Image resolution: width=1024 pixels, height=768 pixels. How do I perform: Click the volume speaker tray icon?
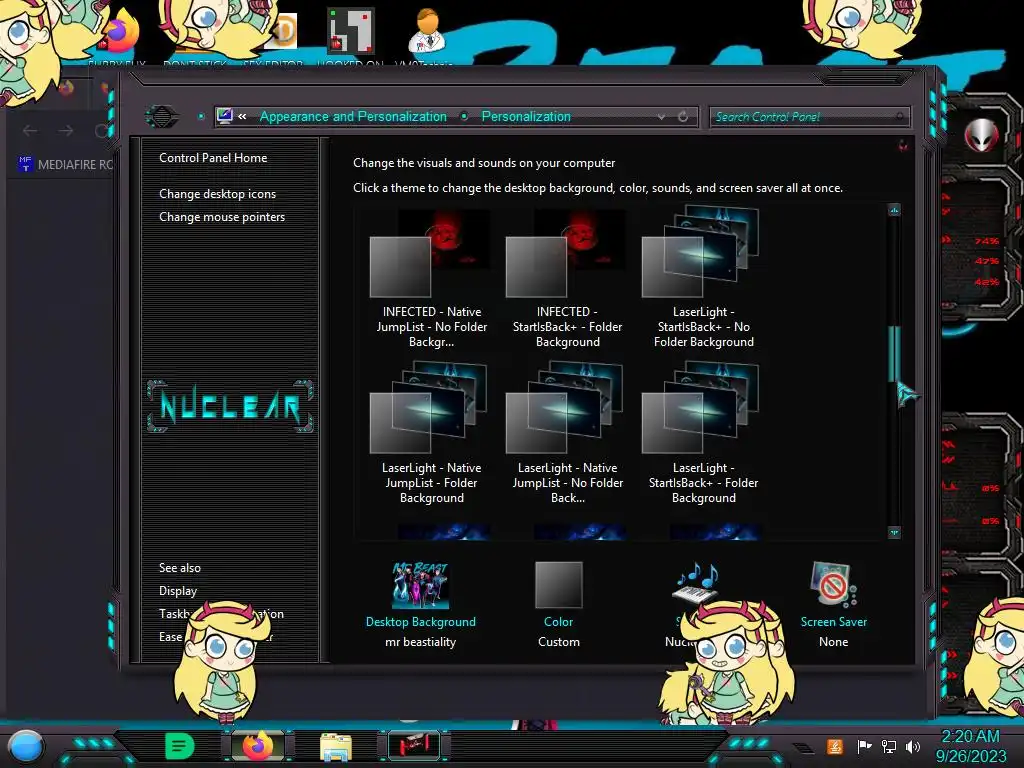(913, 746)
